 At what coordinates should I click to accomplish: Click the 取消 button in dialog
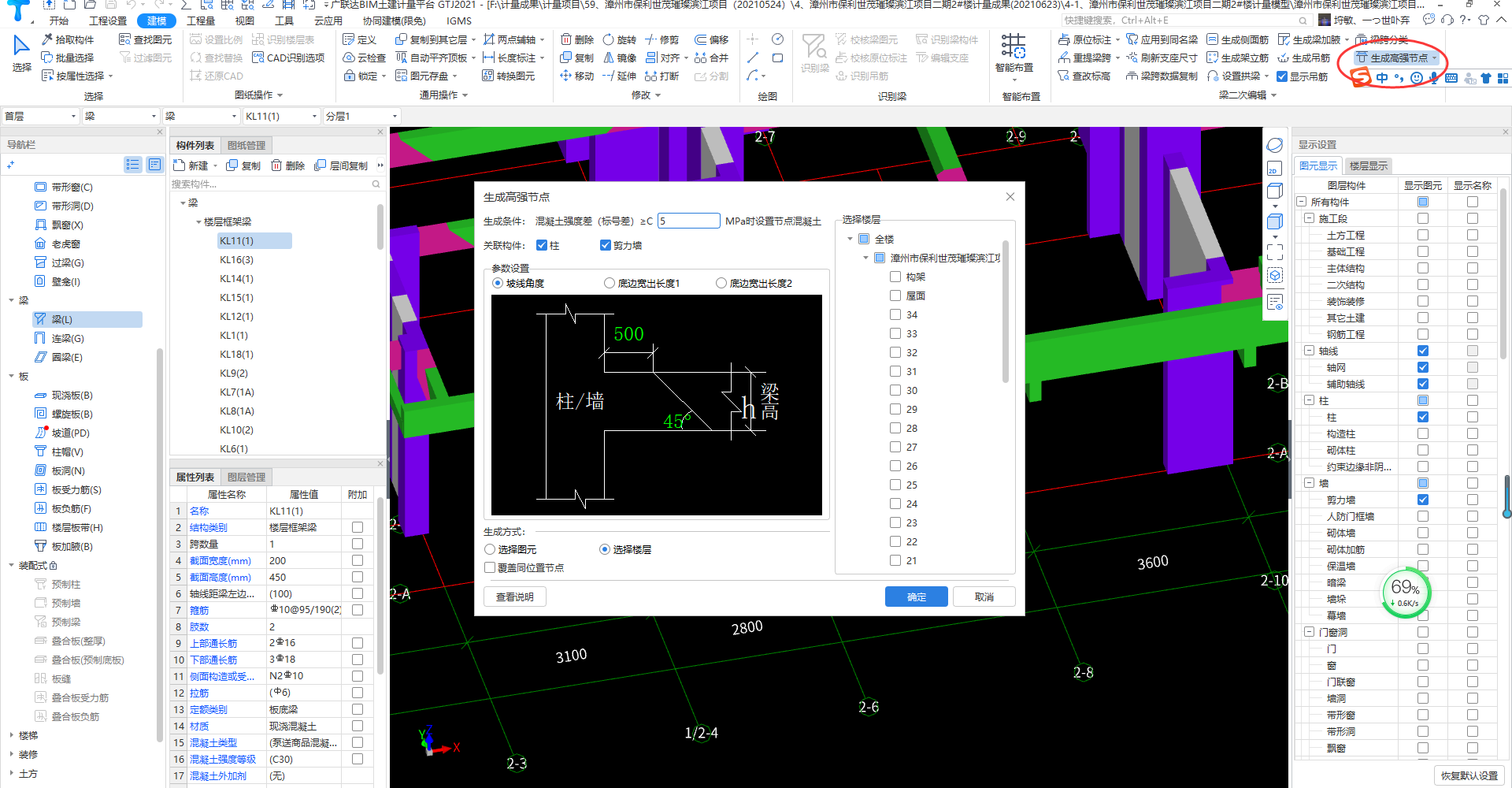[984, 597]
